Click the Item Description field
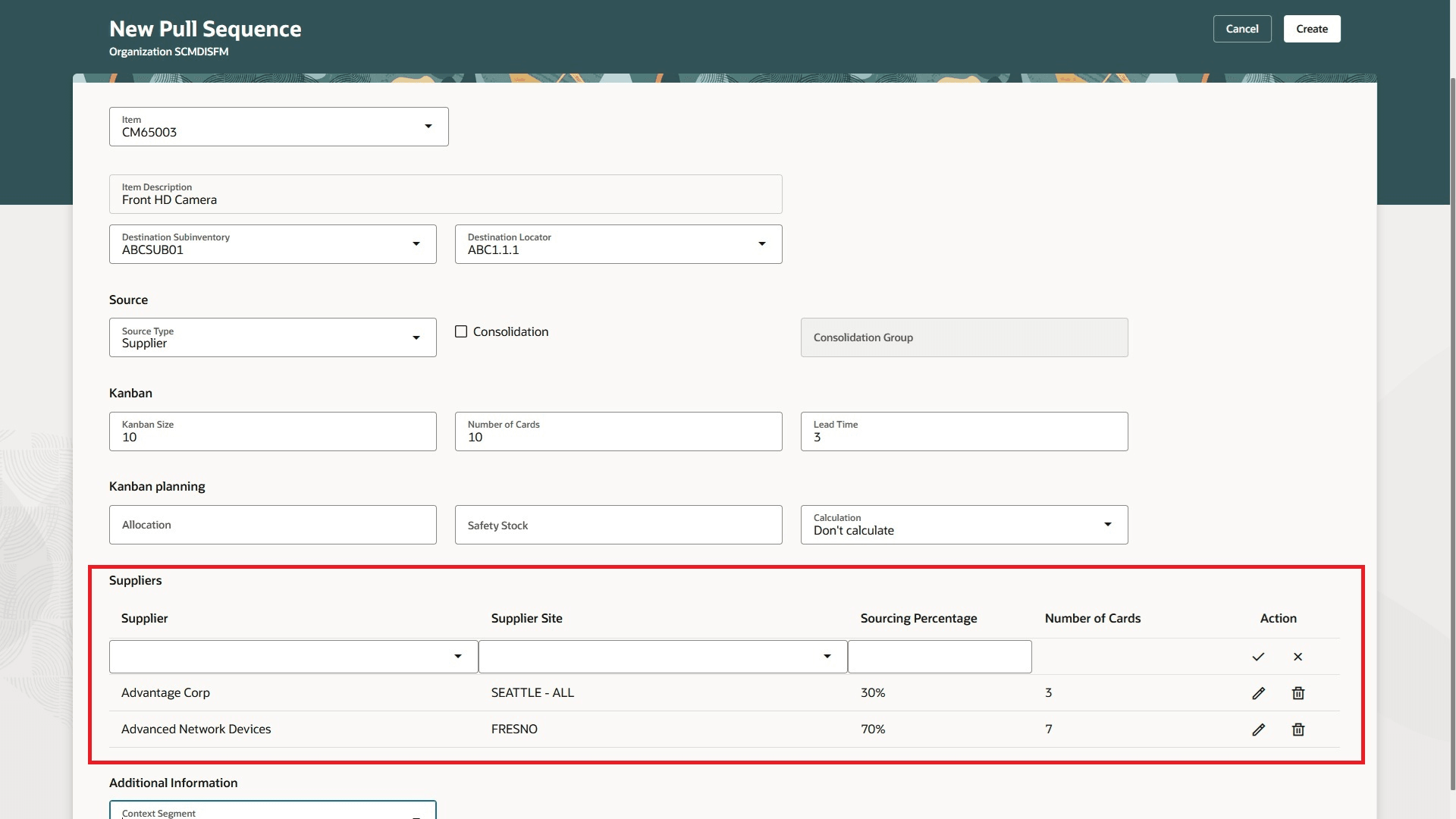 (446, 194)
